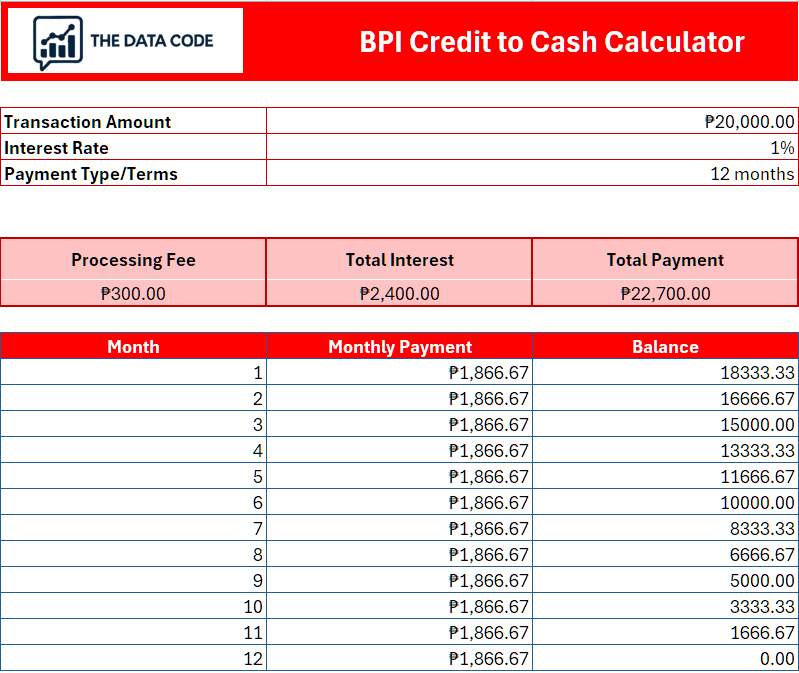This screenshot has height=673, width=799.
Task: Click The Data Code chart logo icon
Action: [x=57, y=42]
